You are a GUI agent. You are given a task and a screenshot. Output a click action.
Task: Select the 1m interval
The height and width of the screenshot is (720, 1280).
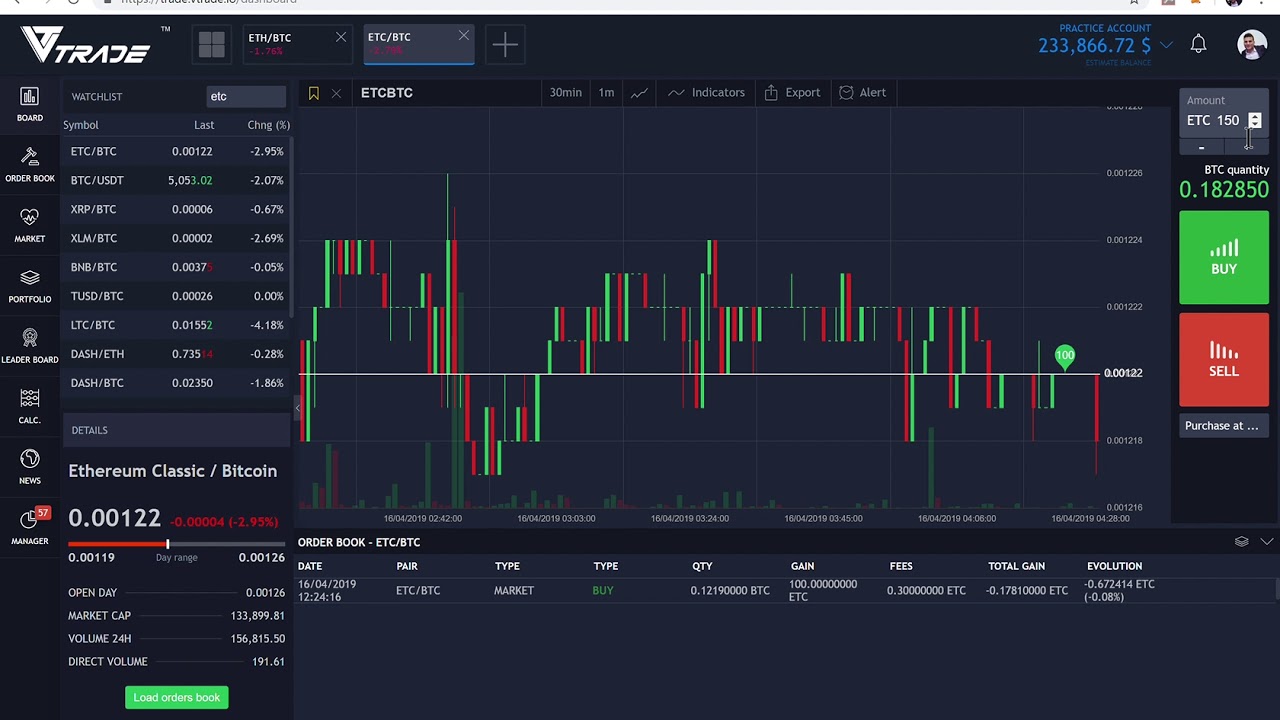(x=606, y=93)
